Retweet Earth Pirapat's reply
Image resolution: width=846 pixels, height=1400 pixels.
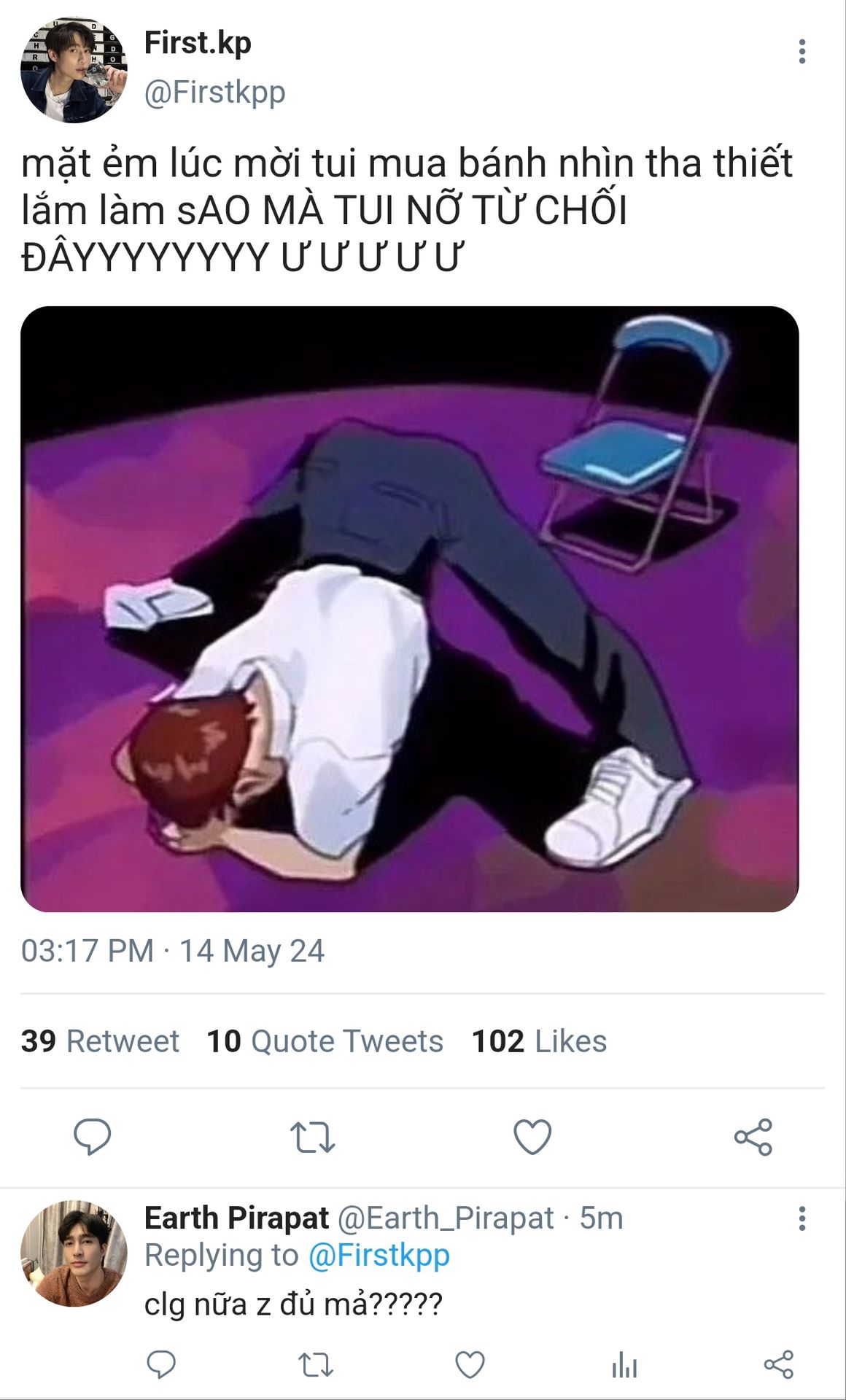[x=316, y=1364]
